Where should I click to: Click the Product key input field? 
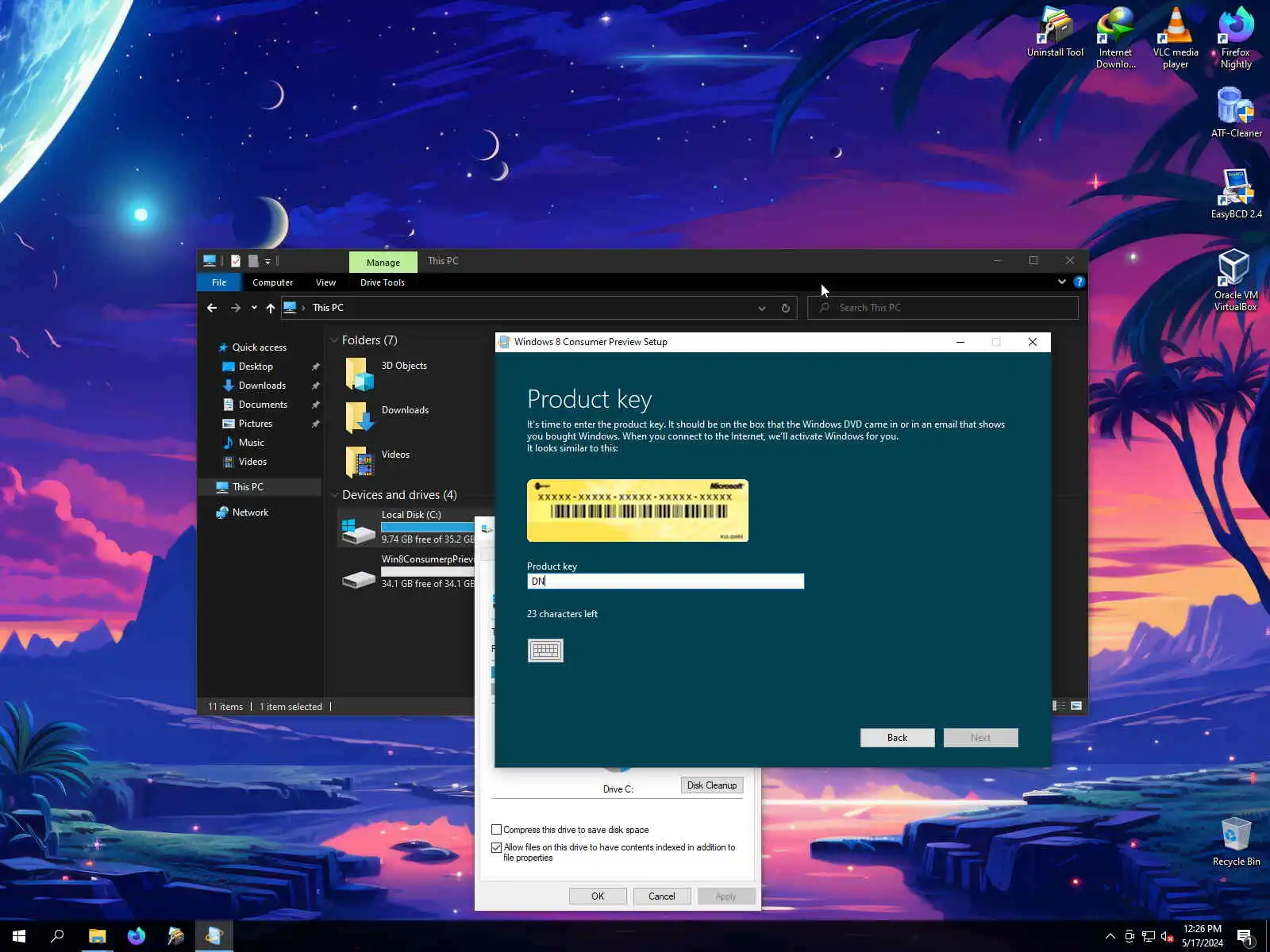point(665,582)
